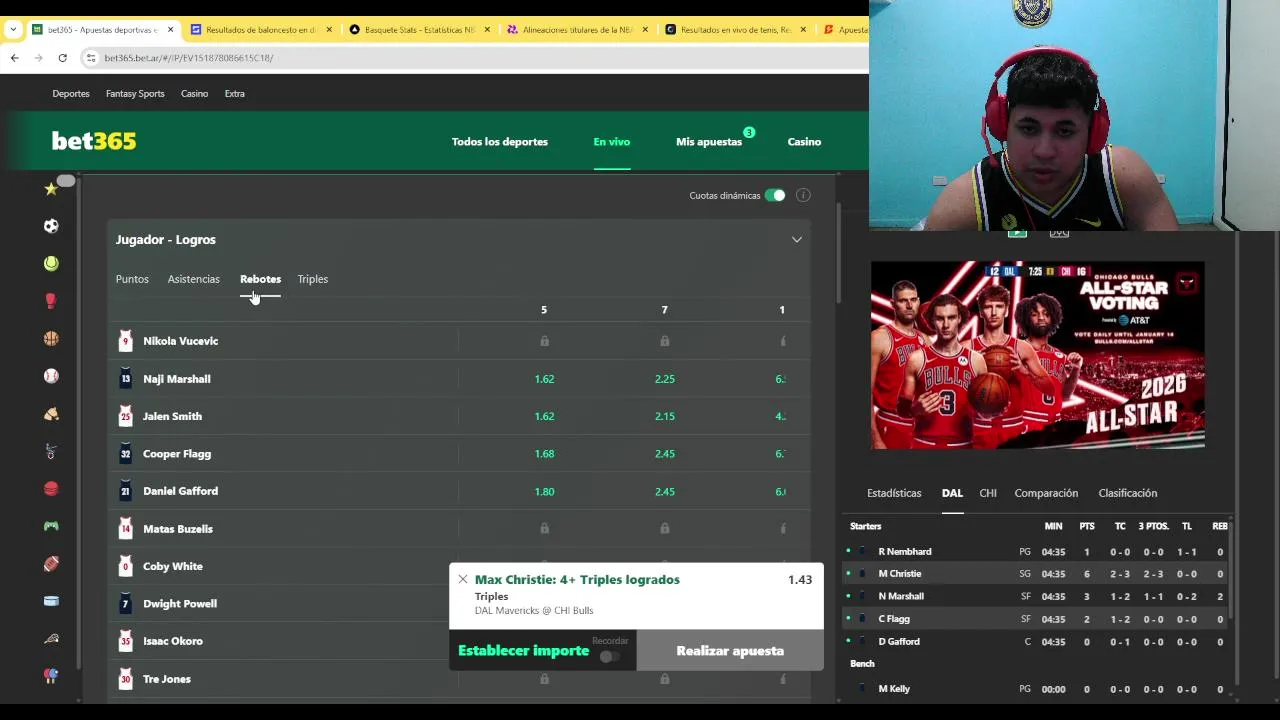Image resolution: width=1280 pixels, height=720 pixels.
Task: Switch to the Puntos tab
Action: pos(132,279)
